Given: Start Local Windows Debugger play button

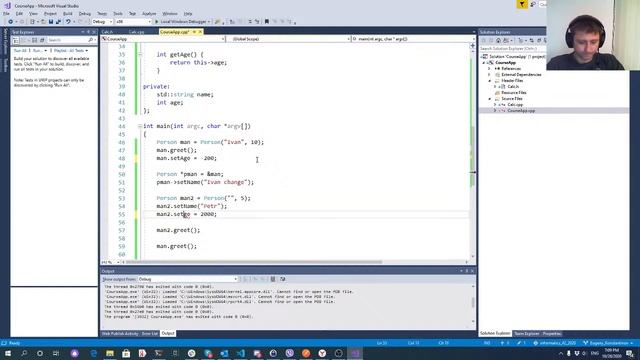Looking at the screenshot, I should 156,22.
